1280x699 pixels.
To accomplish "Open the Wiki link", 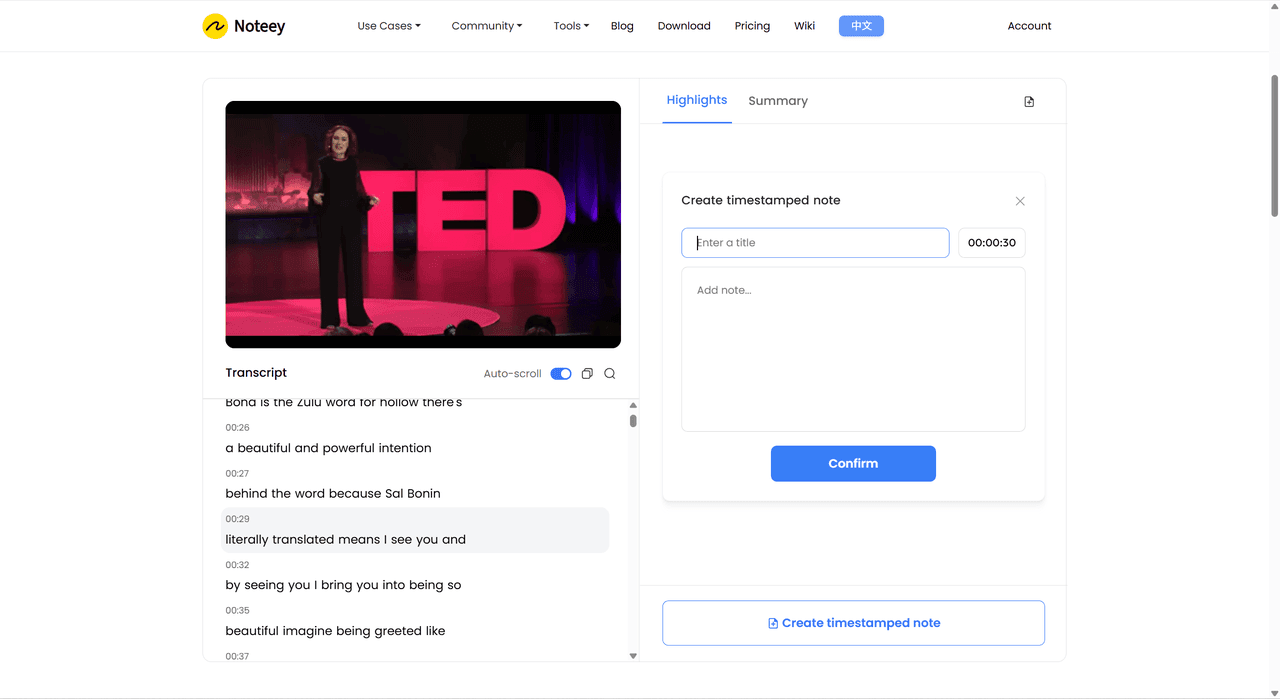I will [x=804, y=26].
